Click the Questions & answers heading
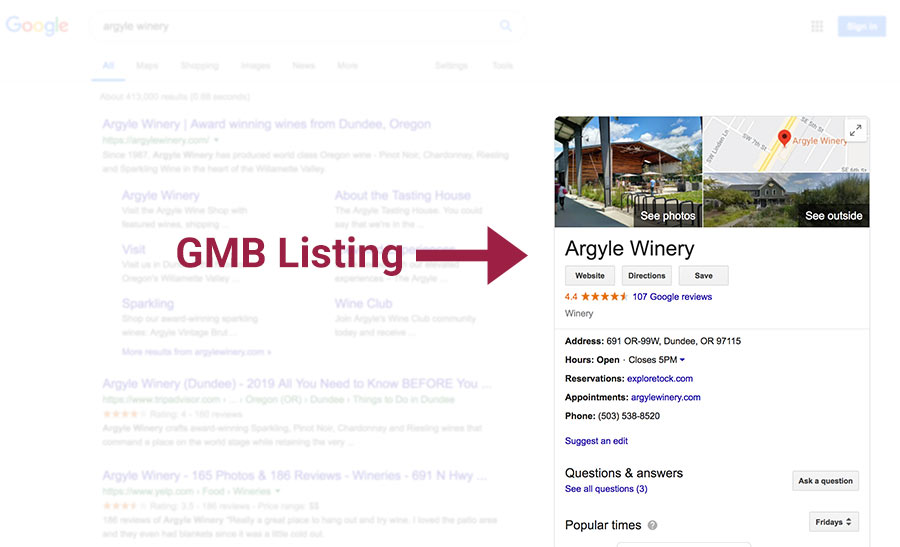Viewport: 900px width, 547px height. (624, 473)
